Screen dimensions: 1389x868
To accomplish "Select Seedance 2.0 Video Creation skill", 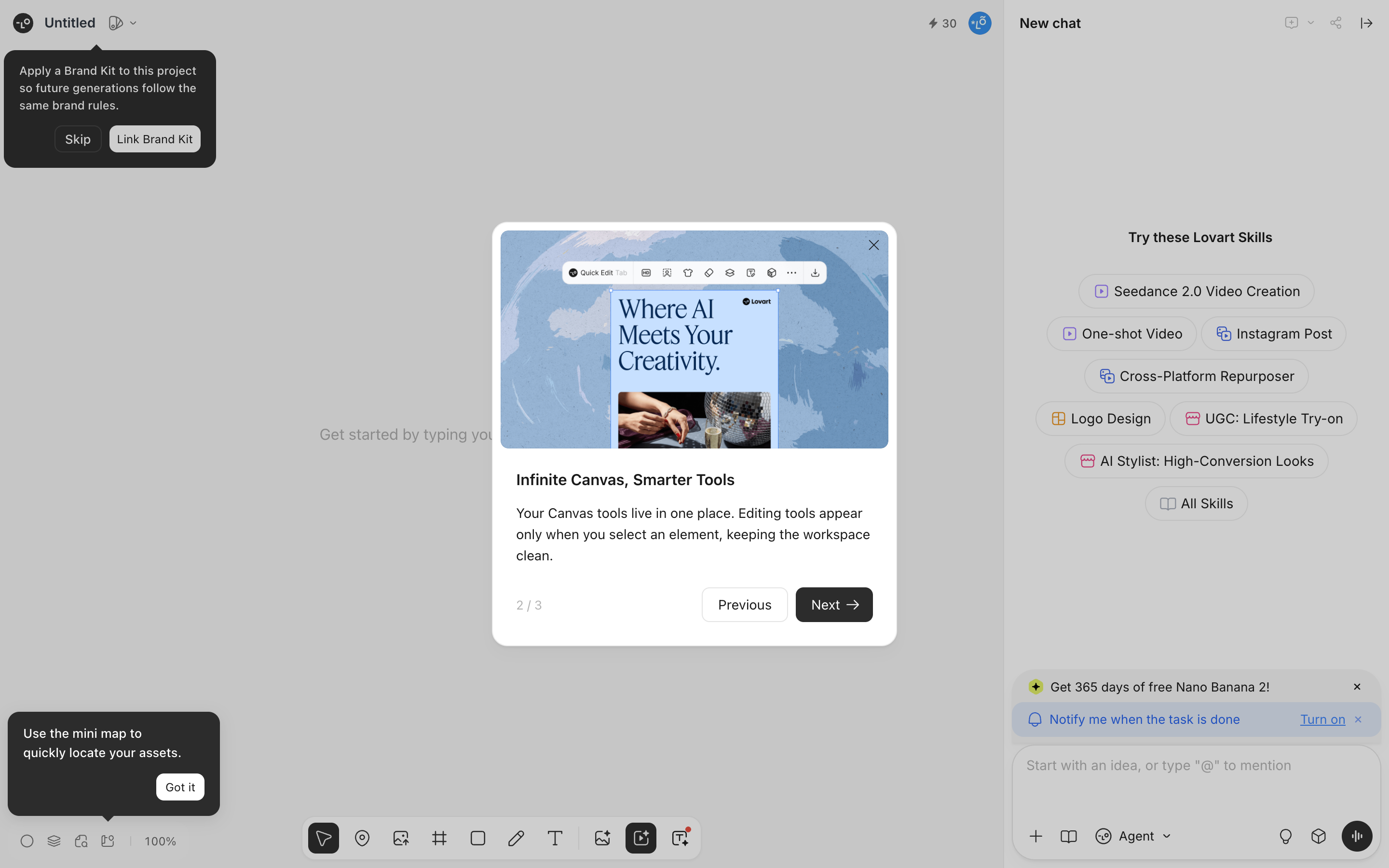I will pos(1196,291).
